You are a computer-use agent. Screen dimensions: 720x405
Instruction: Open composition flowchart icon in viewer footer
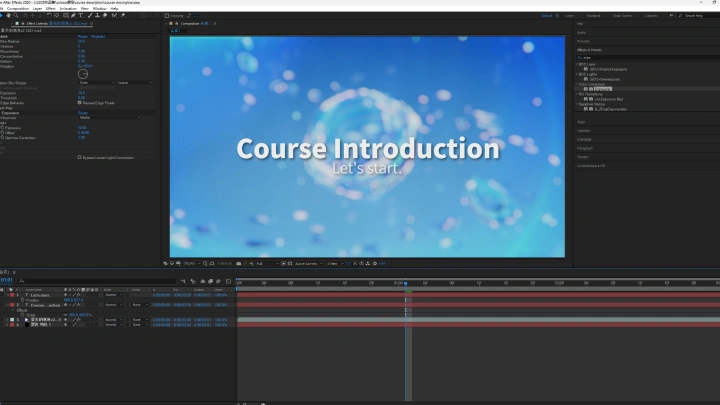pyautogui.click(x=368, y=264)
